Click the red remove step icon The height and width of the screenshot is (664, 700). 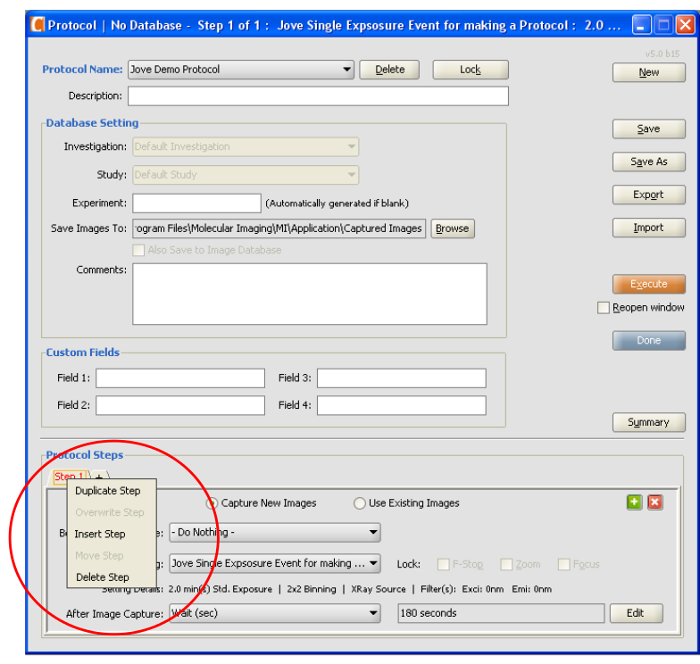click(x=655, y=502)
